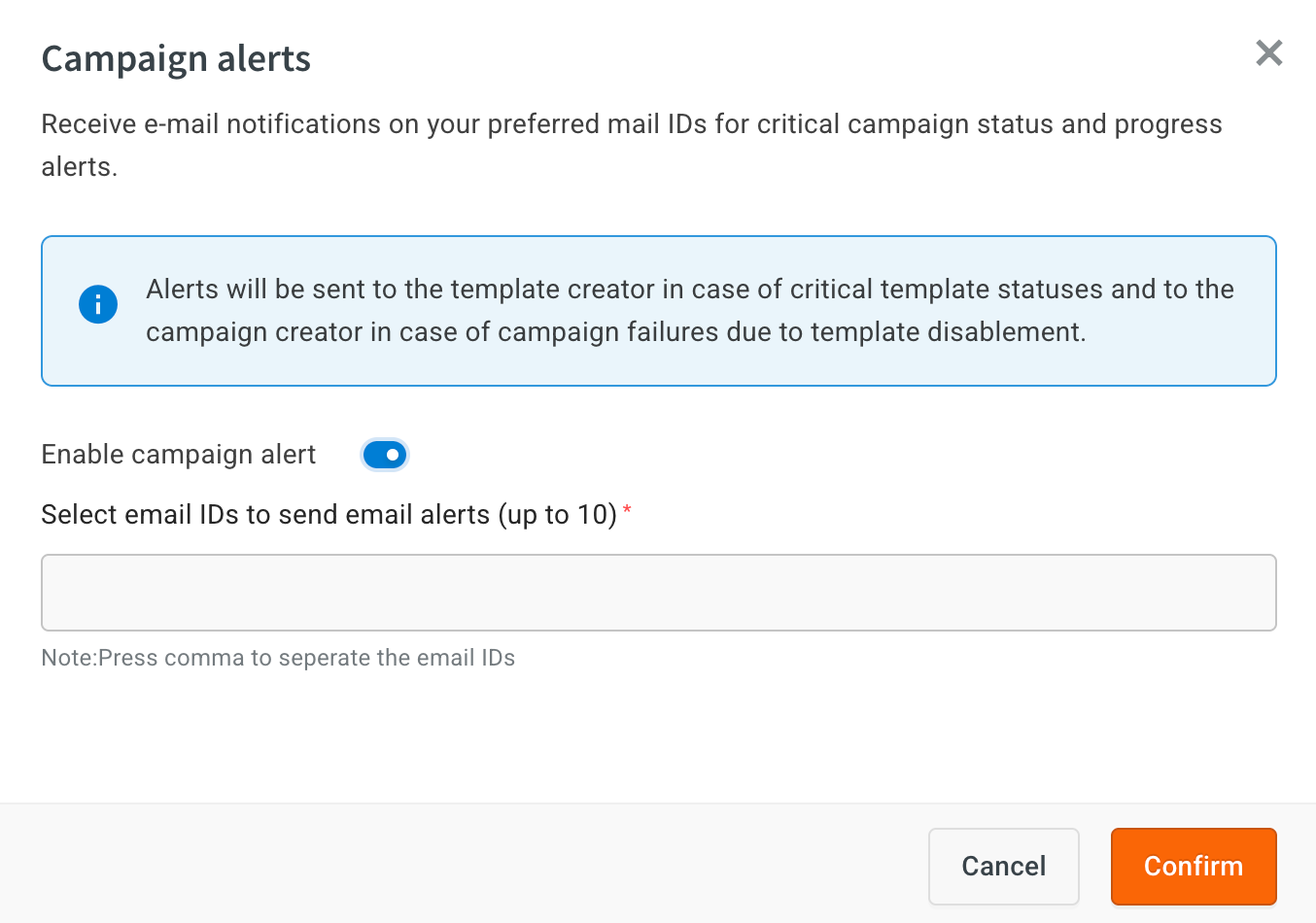Click banner line 'campaign creator in case'
1316x923 pixels.
point(615,332)
